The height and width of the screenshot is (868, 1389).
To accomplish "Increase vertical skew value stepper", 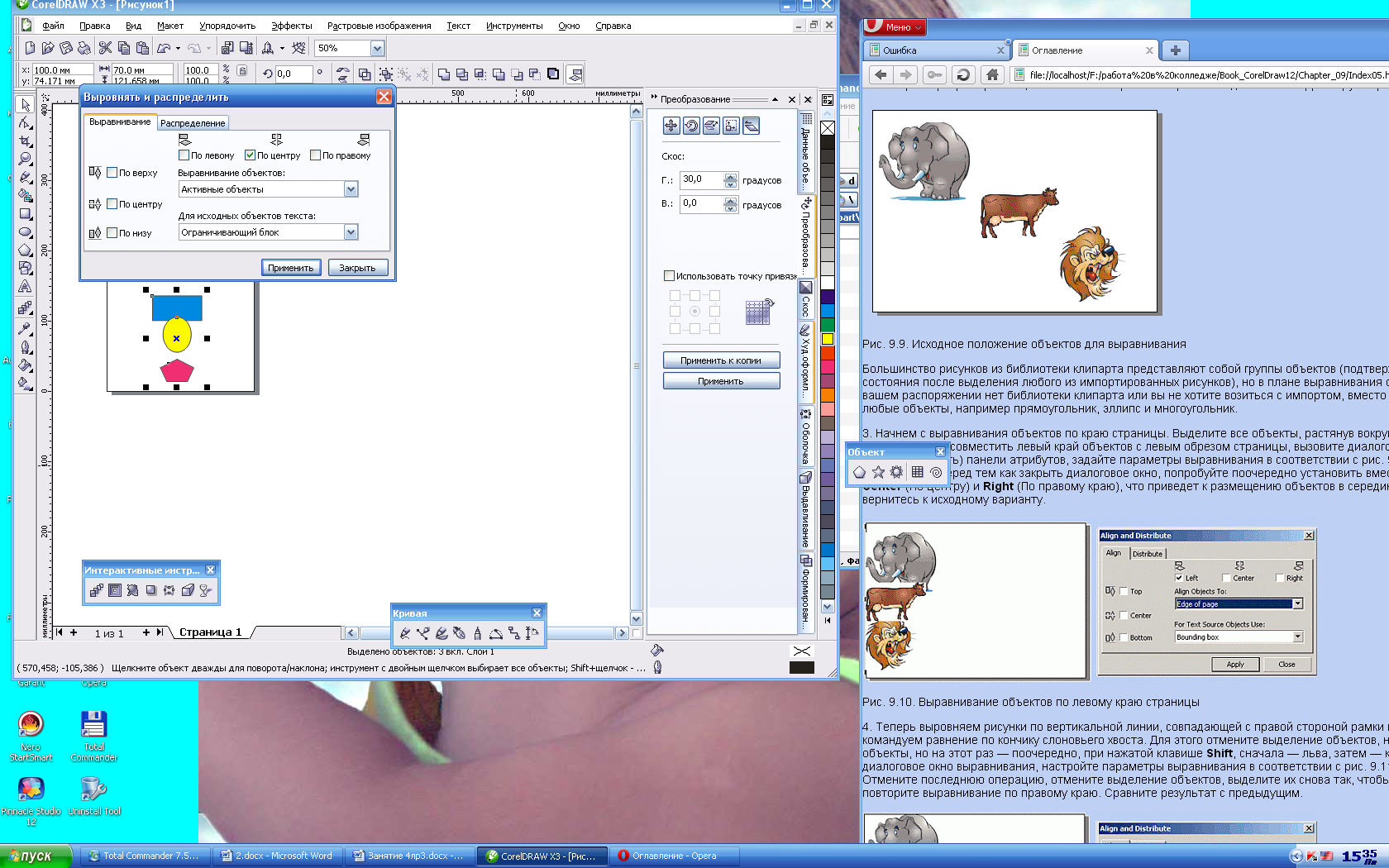I will coord(731,199).
